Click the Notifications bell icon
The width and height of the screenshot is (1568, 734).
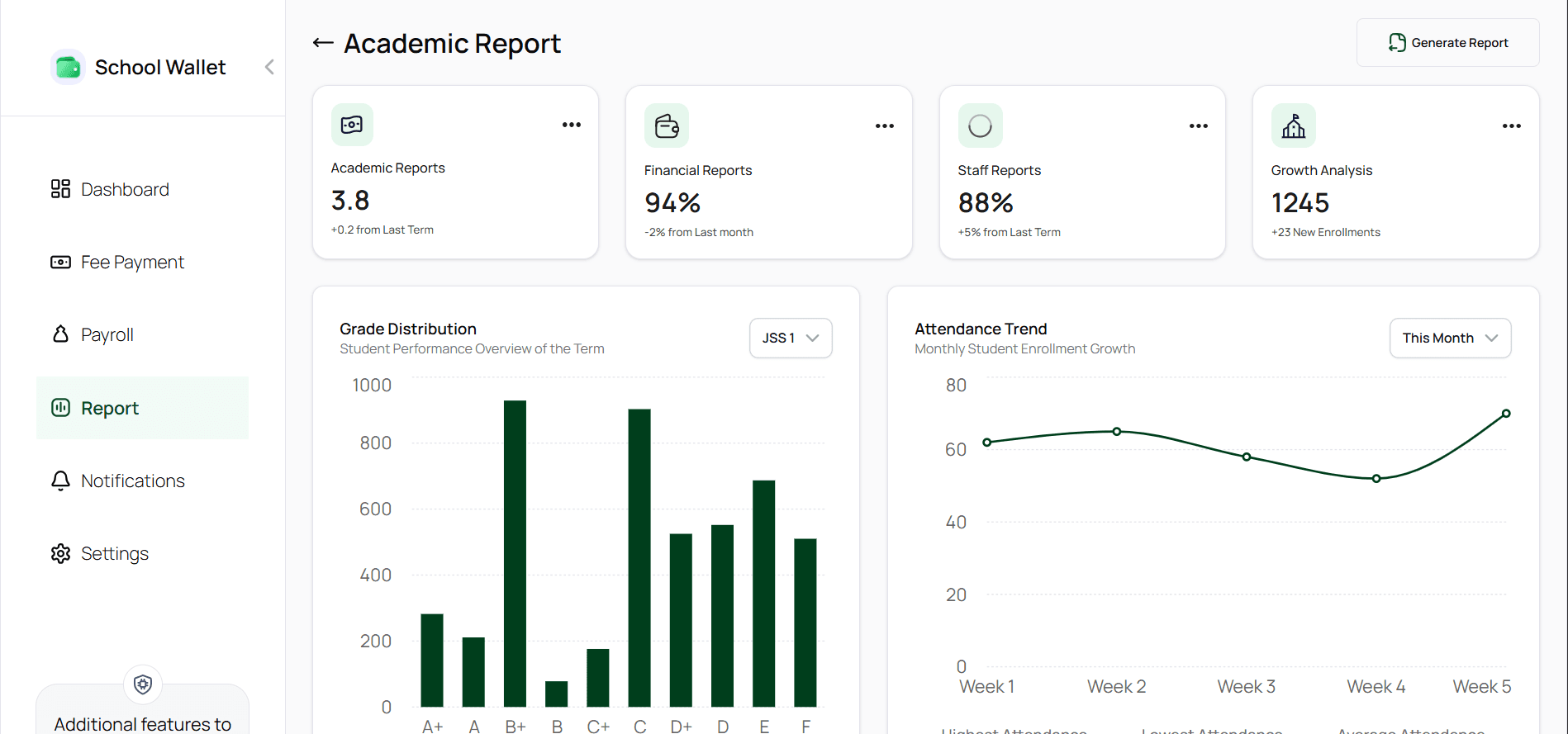pyautogui.click(x=60, y=481)
